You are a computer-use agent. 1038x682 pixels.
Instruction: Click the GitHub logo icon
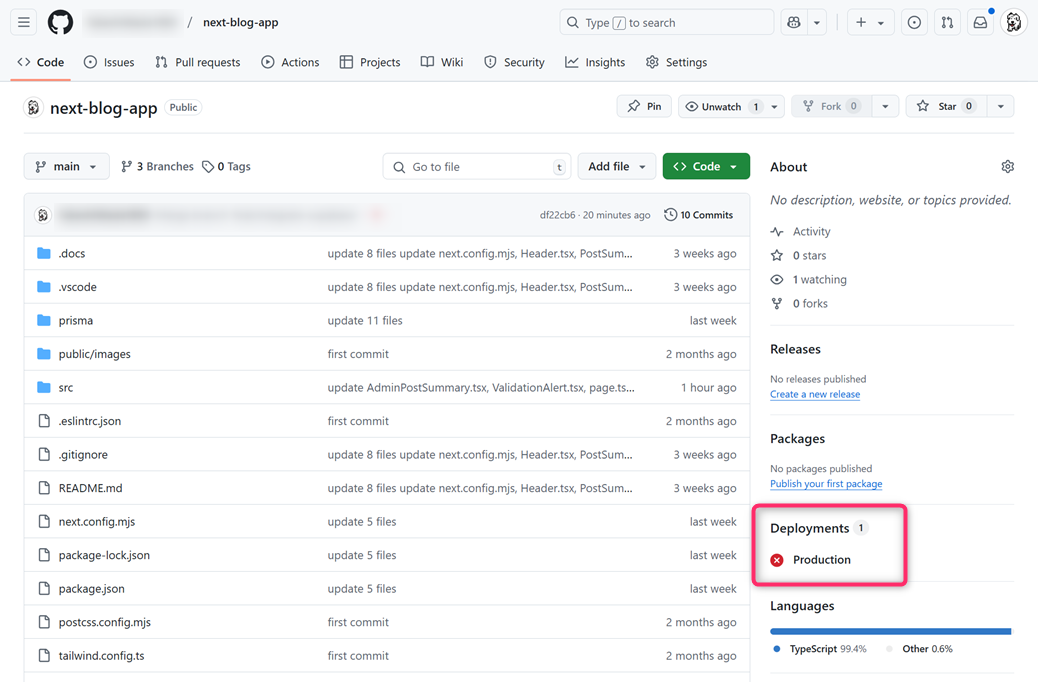60,22
